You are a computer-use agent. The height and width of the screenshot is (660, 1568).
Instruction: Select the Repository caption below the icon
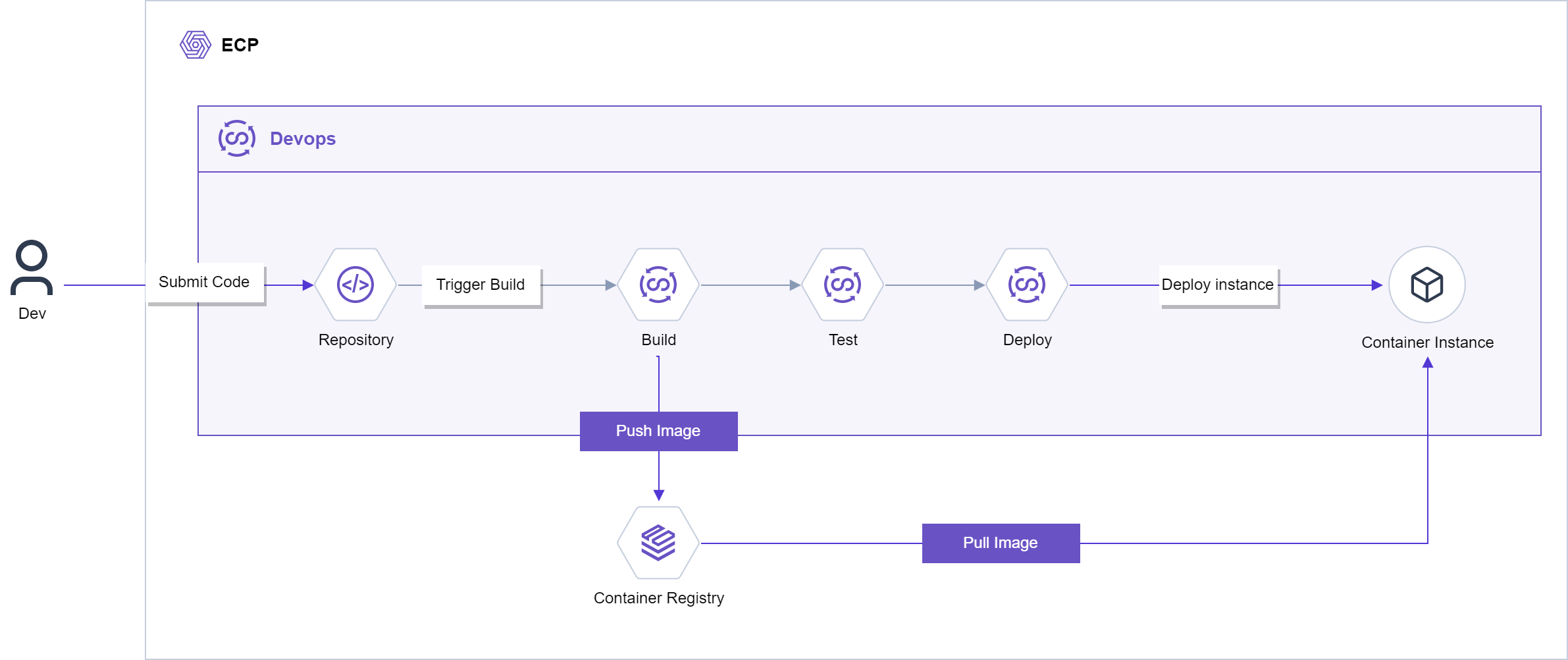click(355, 340)
